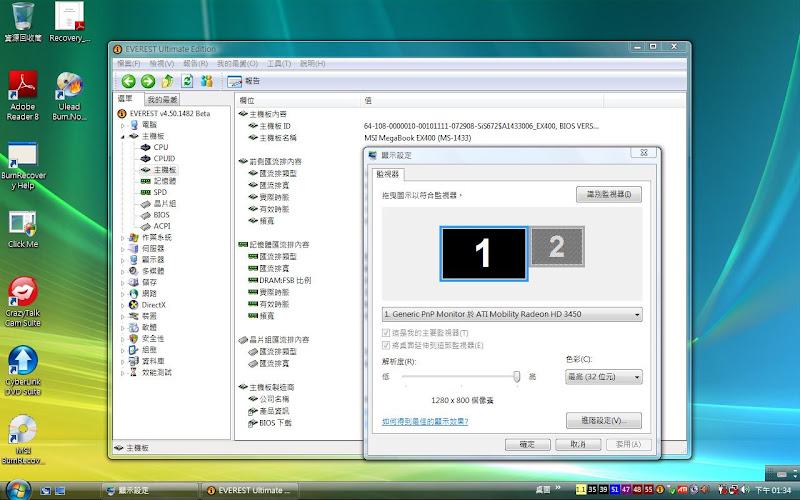Open CrazyTalk Cam Suite desktop shortcut

(23, 302)
